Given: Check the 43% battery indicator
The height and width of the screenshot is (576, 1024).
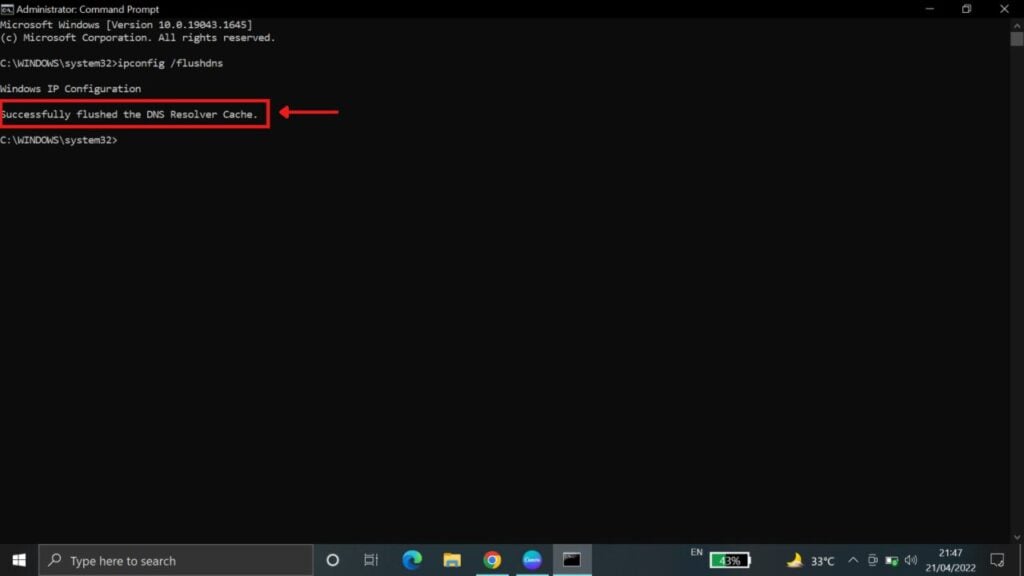Looking at the screenshot, I should 730,560.
